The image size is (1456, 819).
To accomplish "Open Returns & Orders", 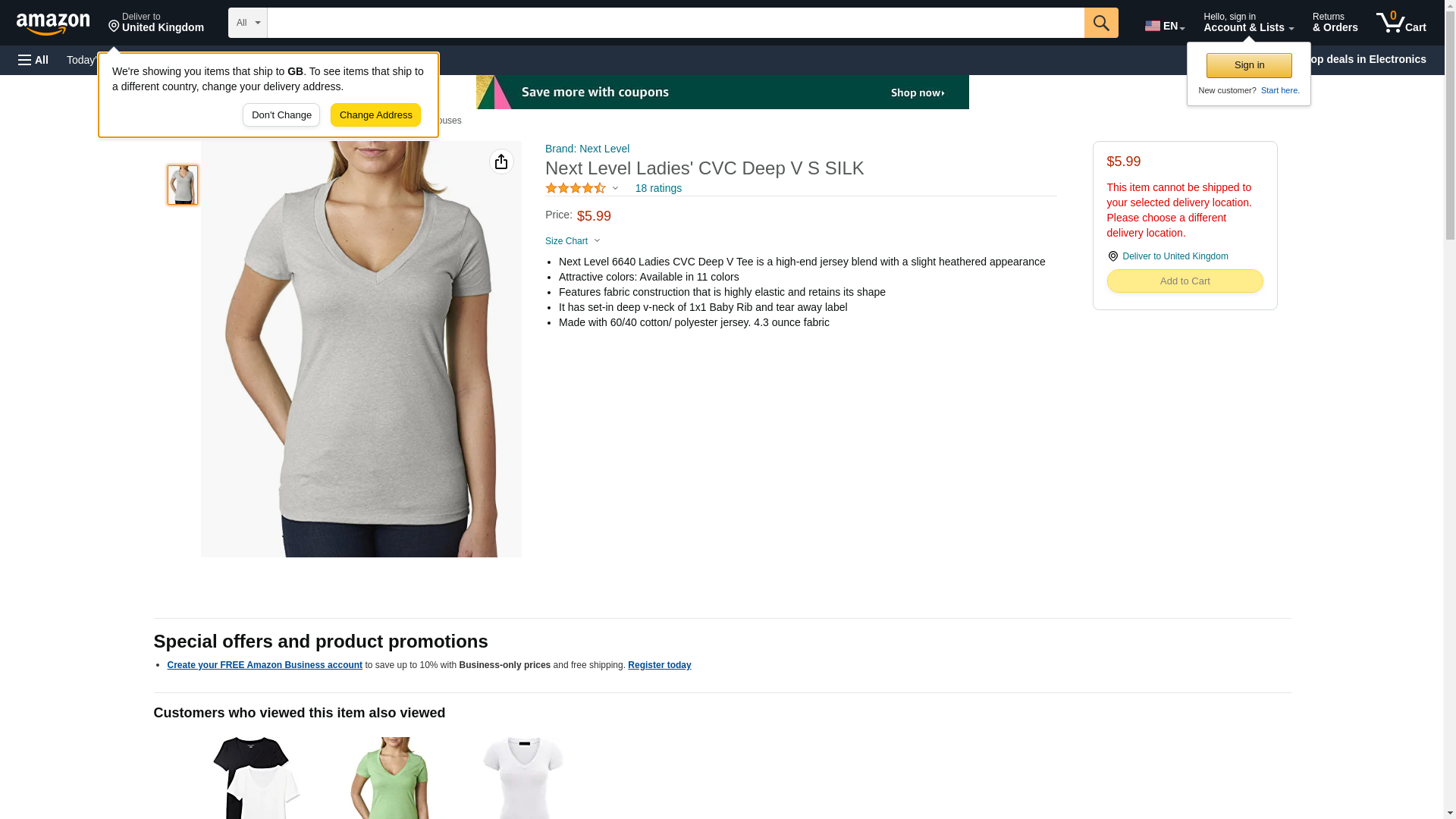I will 1335,23.
